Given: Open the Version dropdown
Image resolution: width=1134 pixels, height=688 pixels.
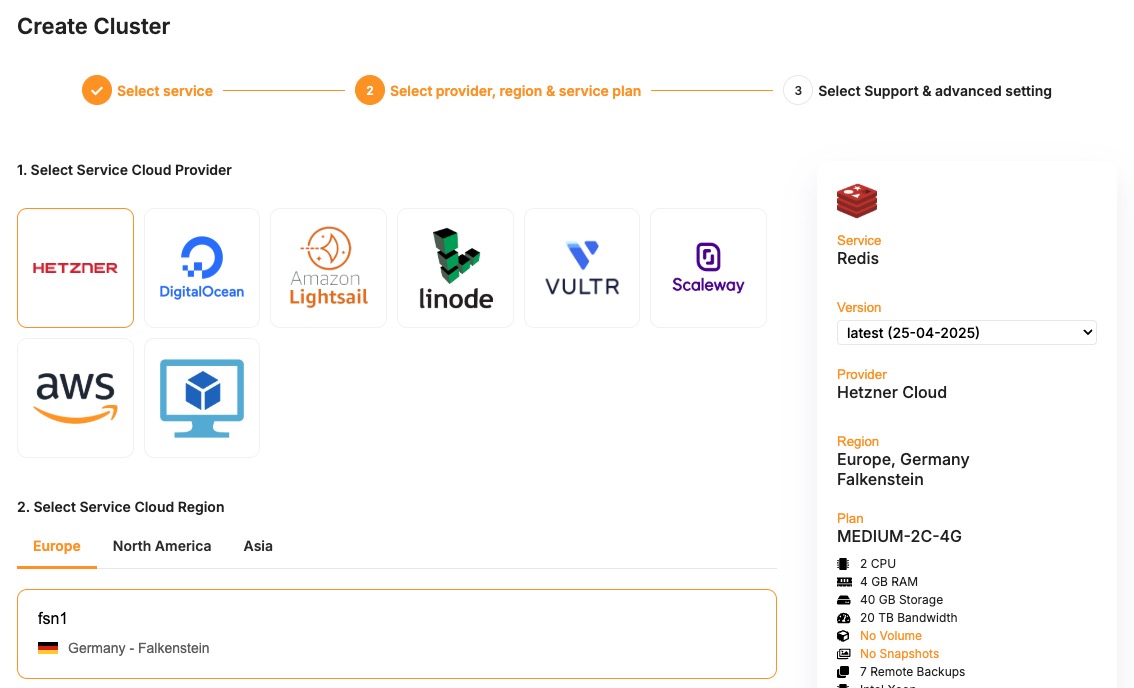Looking at the screenshot, I should (x=966, y=333).
